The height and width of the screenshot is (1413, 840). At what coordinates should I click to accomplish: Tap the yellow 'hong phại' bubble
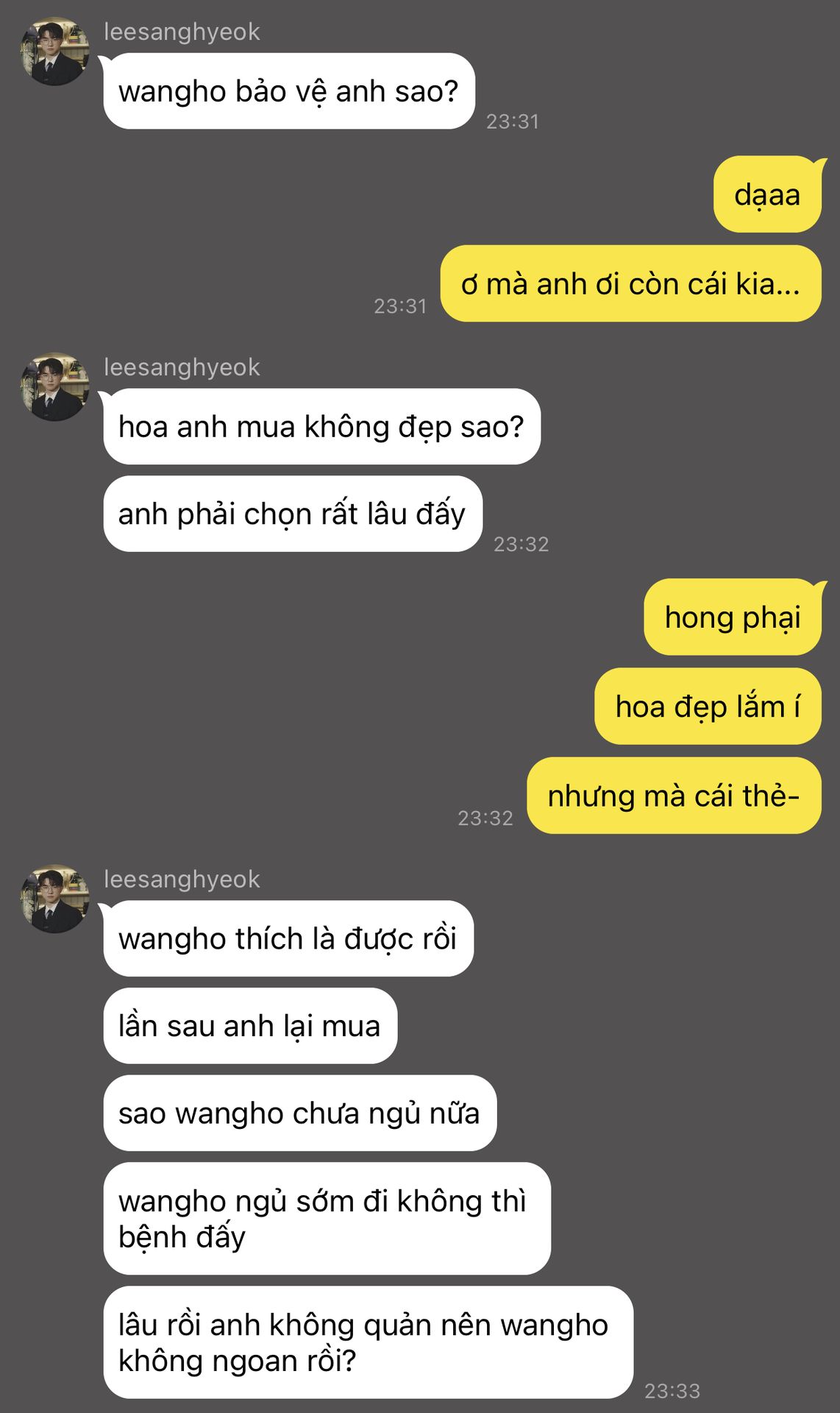tap(733, 617)
